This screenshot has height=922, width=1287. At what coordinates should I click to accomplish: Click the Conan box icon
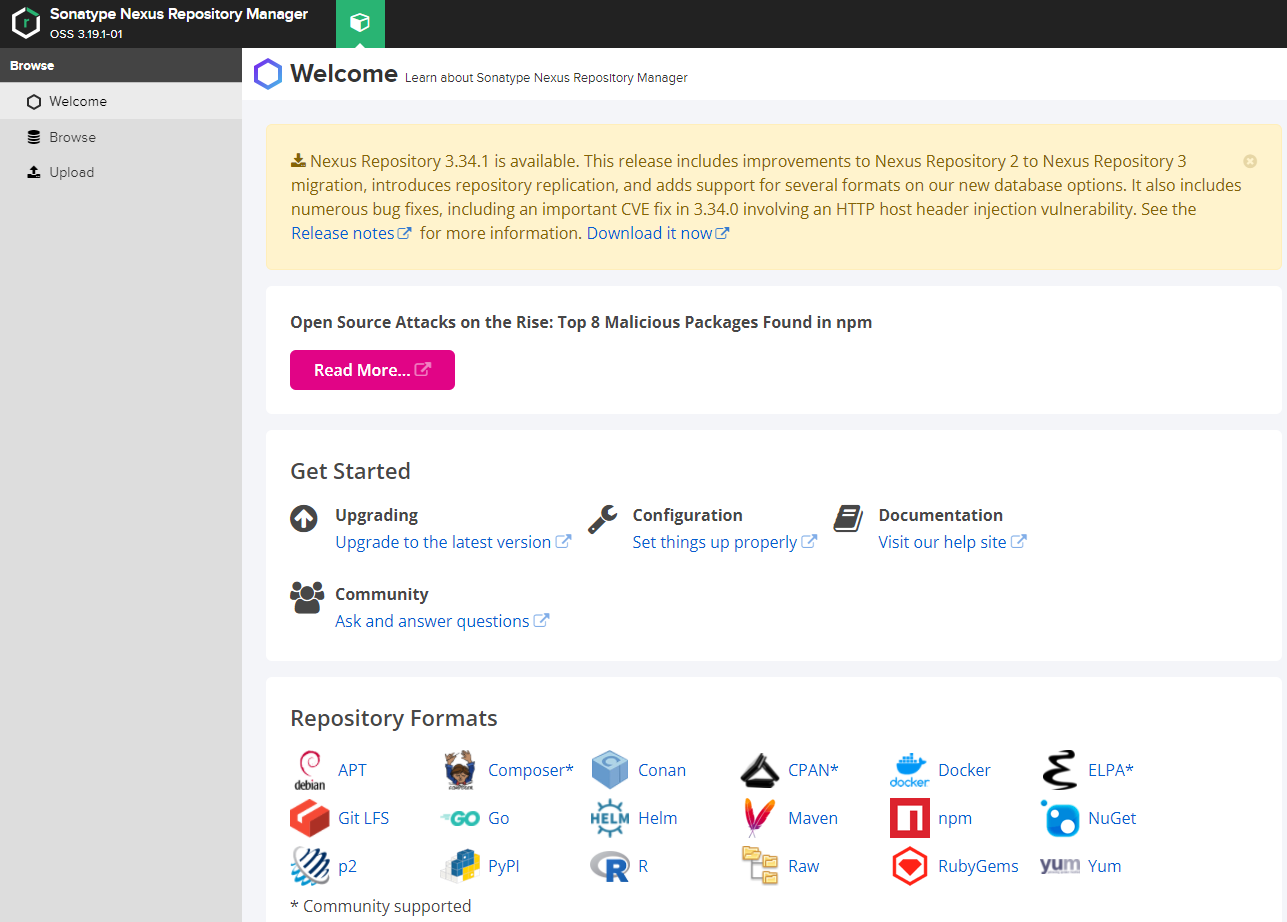pyautogui.click(x=609, y=770)
